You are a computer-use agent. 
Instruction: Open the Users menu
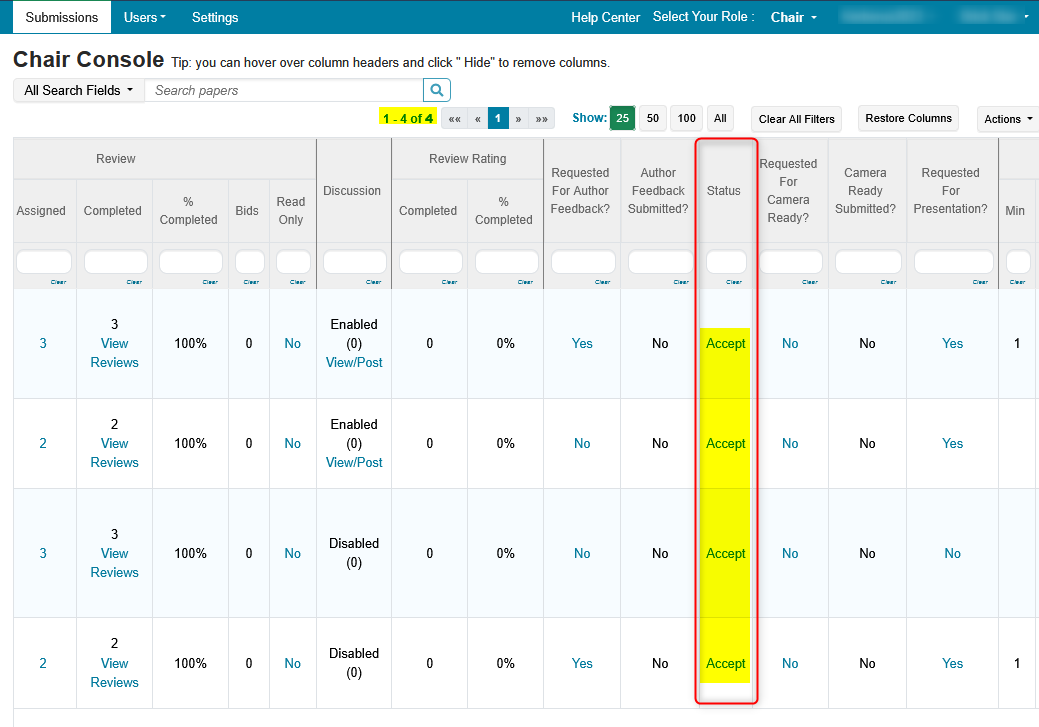click(144, 17)
